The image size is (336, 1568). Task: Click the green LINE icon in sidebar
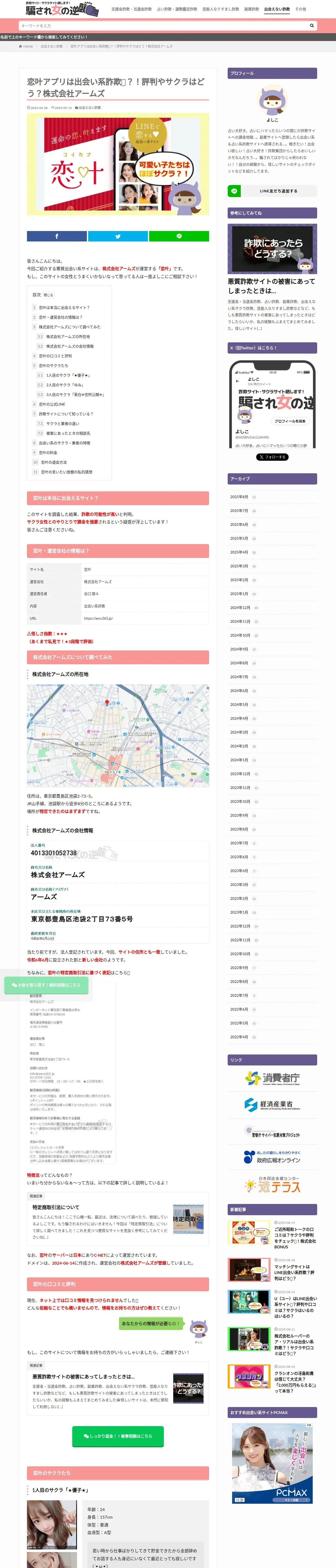(x=234, y=191)
